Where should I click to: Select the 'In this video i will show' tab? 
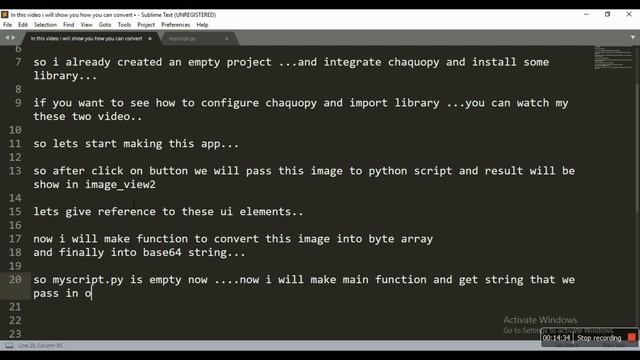click(x=87, y=39)
